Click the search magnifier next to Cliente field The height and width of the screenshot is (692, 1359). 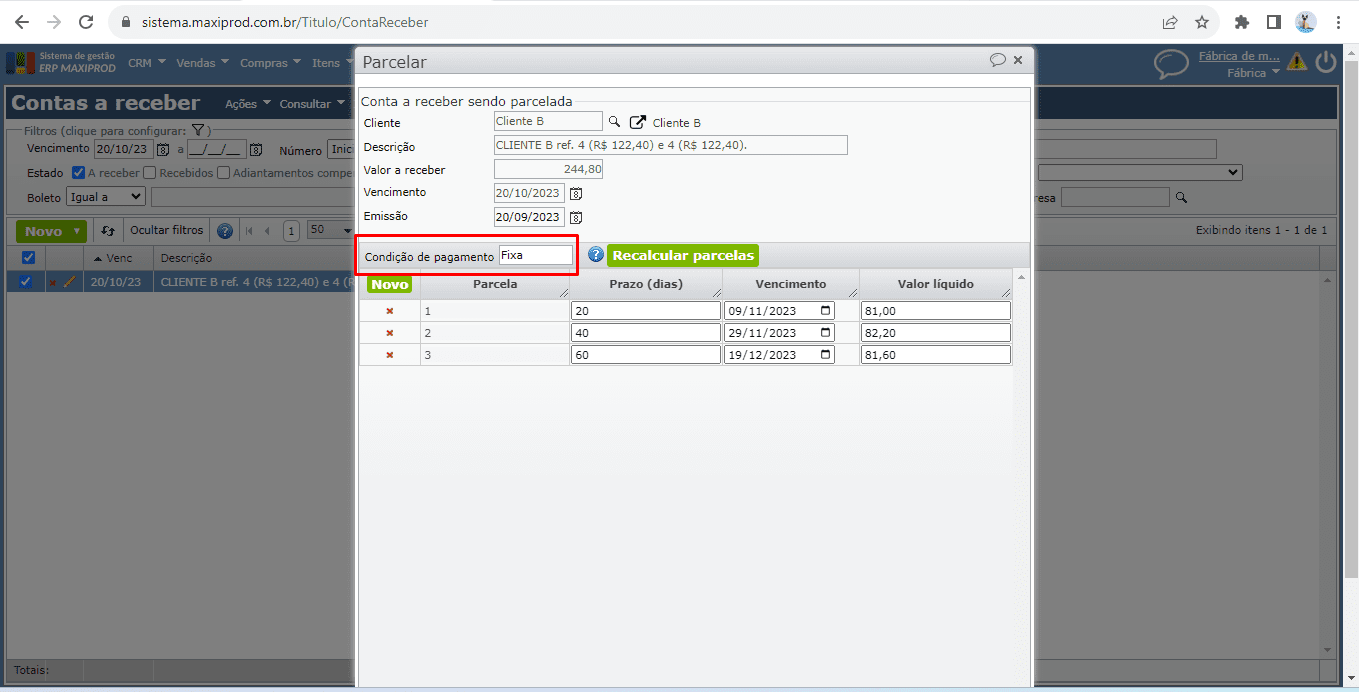point(615,122)
